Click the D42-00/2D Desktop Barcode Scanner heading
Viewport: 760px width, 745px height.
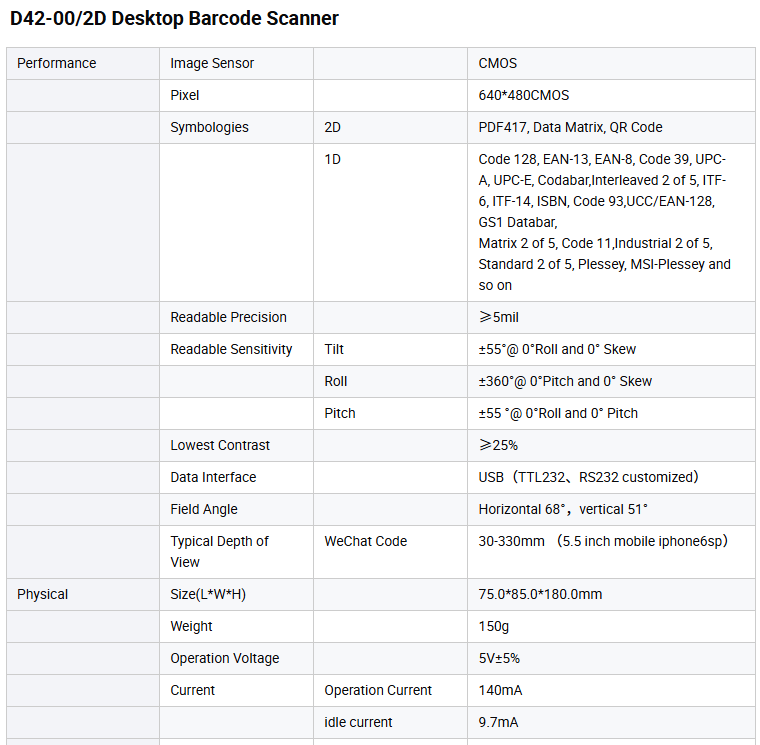(174, 19)
